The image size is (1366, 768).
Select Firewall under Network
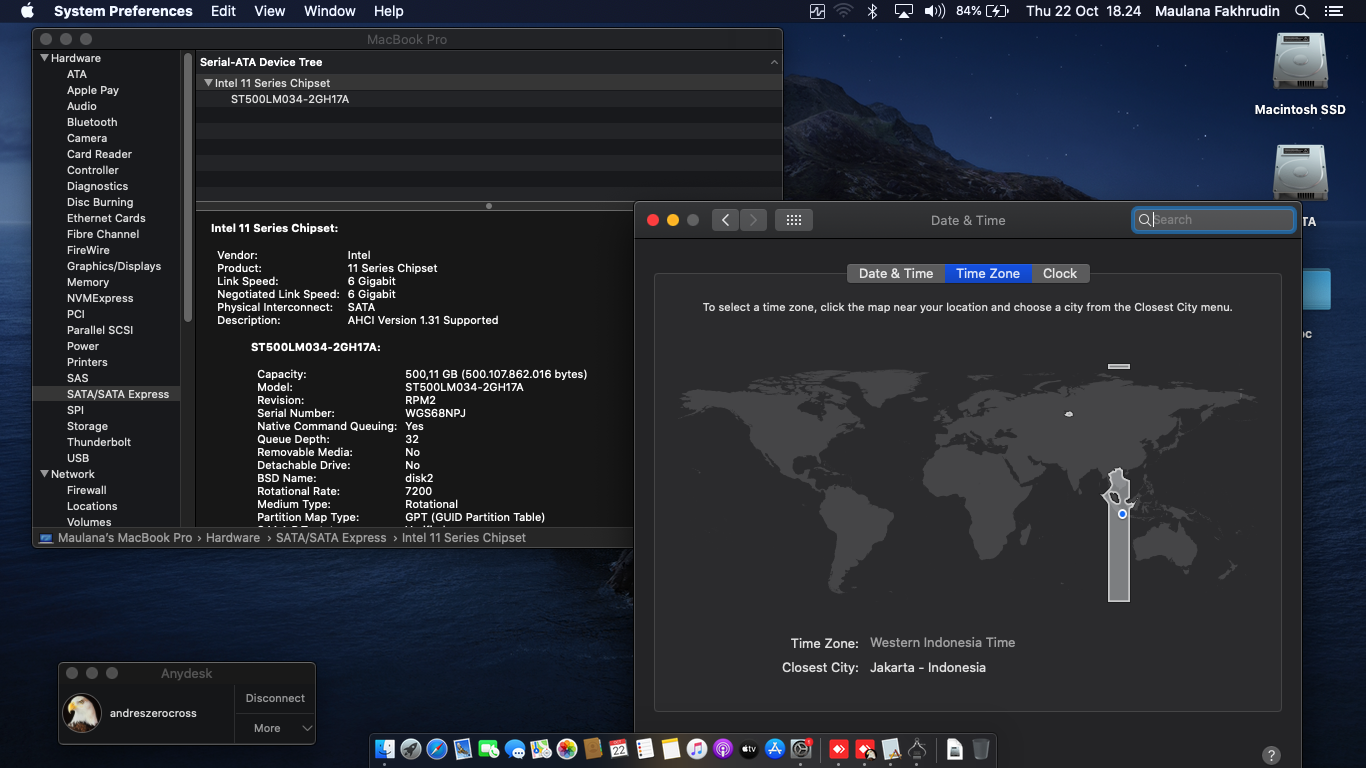[x=87, y=490]
